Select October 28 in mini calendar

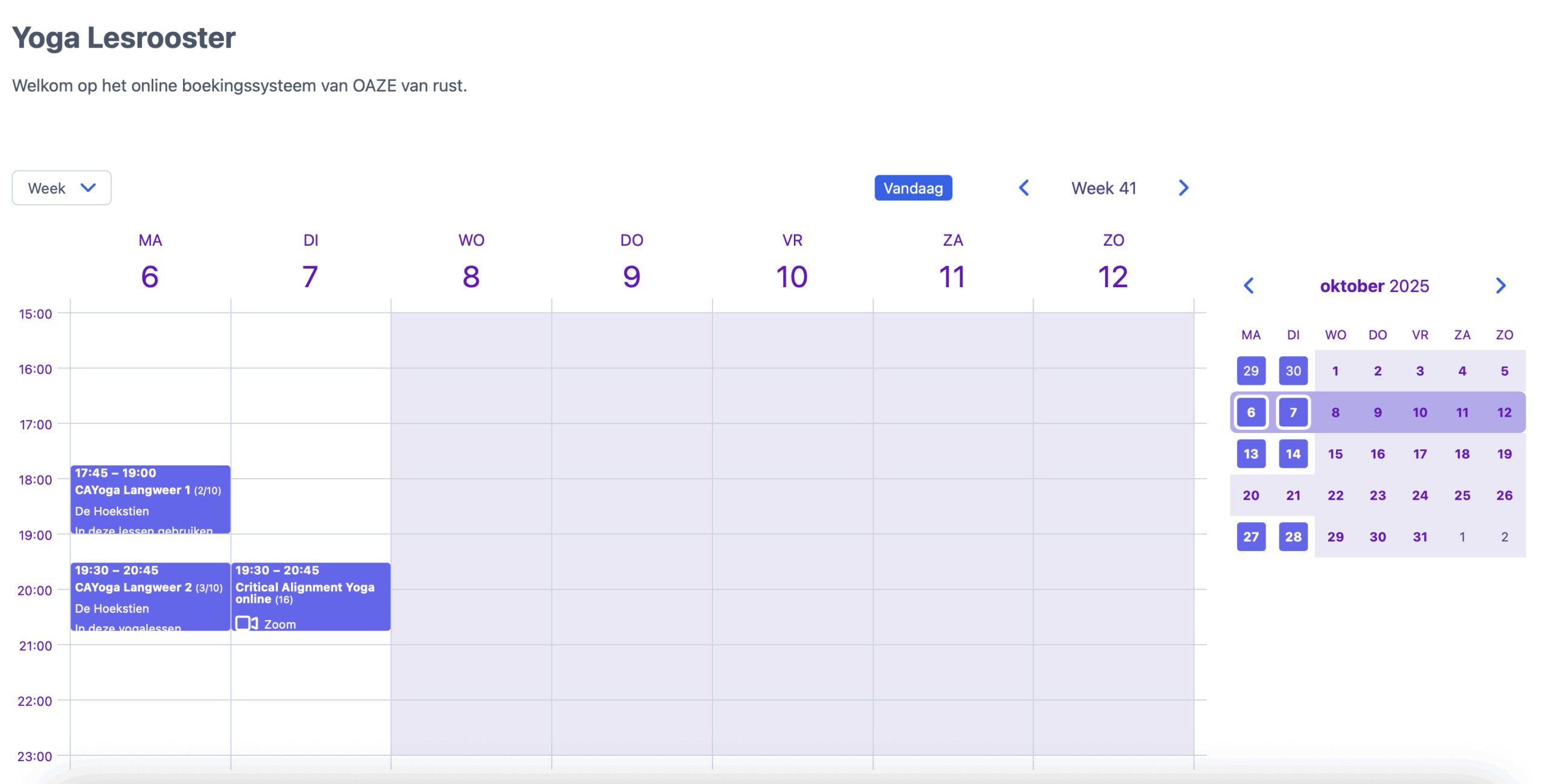point(1293,537)
